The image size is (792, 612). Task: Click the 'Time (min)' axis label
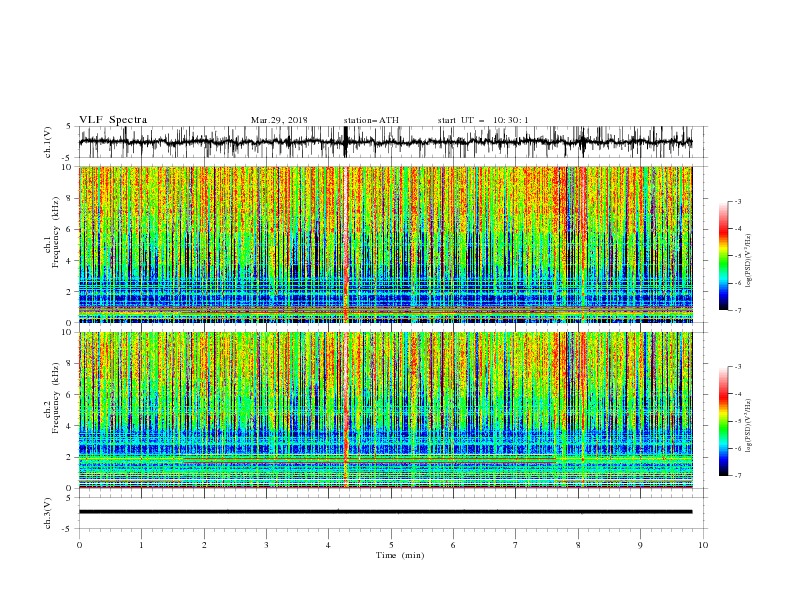coord(400,555)
